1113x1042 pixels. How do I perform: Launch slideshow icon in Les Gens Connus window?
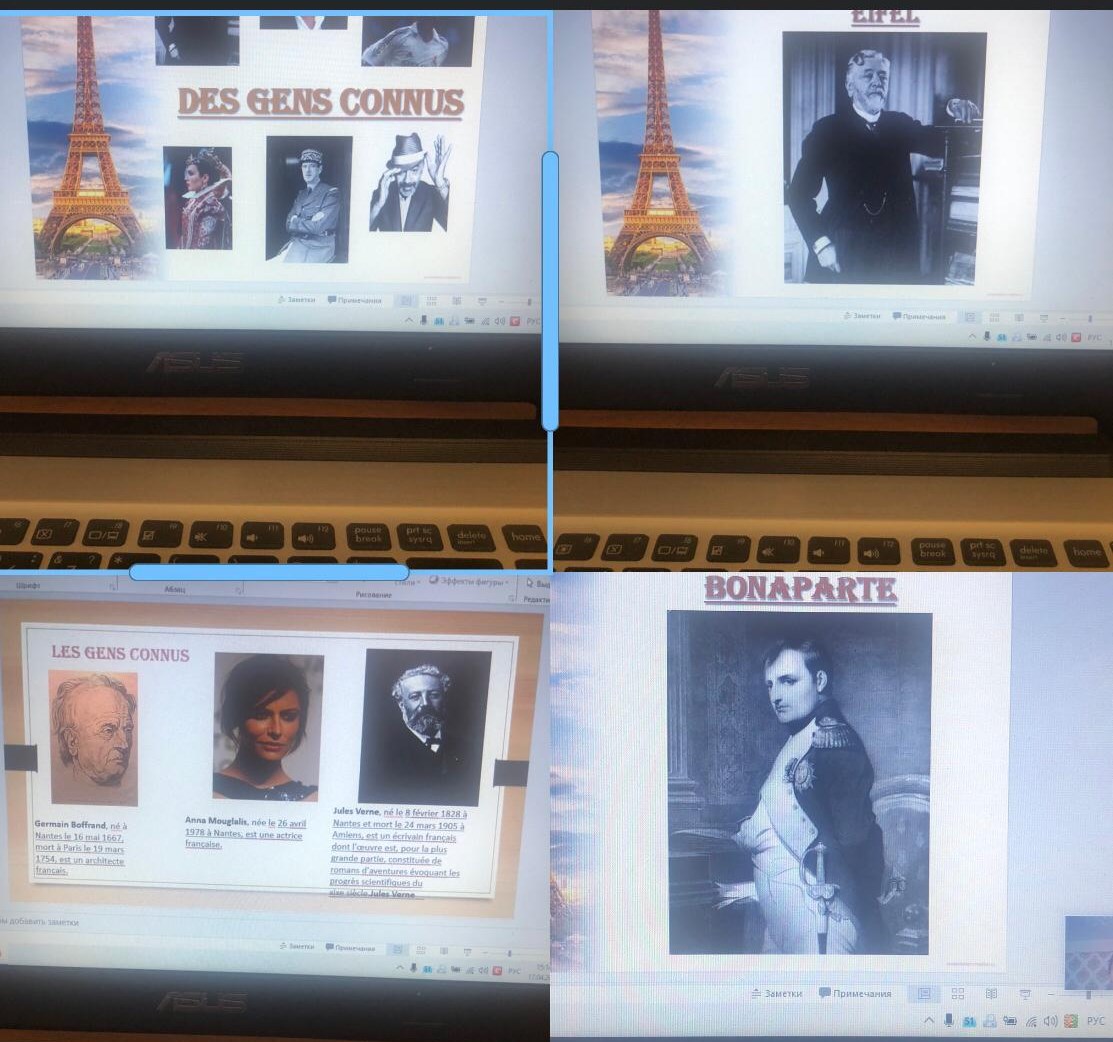[468, 951]
